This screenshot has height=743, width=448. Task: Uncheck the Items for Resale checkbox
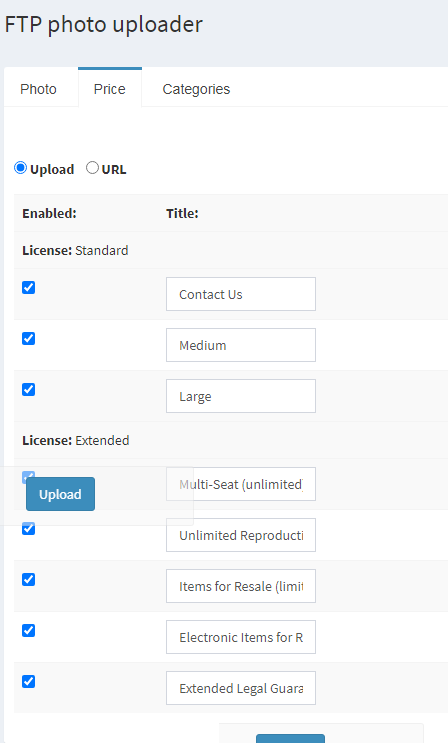[x=28, y=580]
